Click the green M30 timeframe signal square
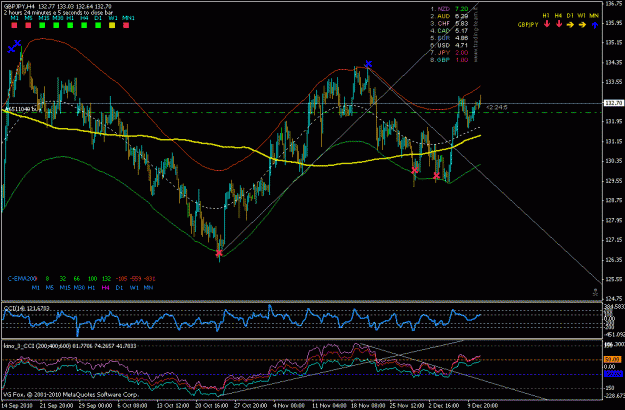The height and width of the screenshot is (410, 625). tap(56, 26)
